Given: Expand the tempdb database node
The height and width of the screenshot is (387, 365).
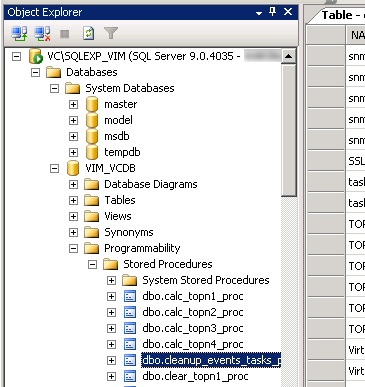Looking at the screenshot, I should [73, 152].
